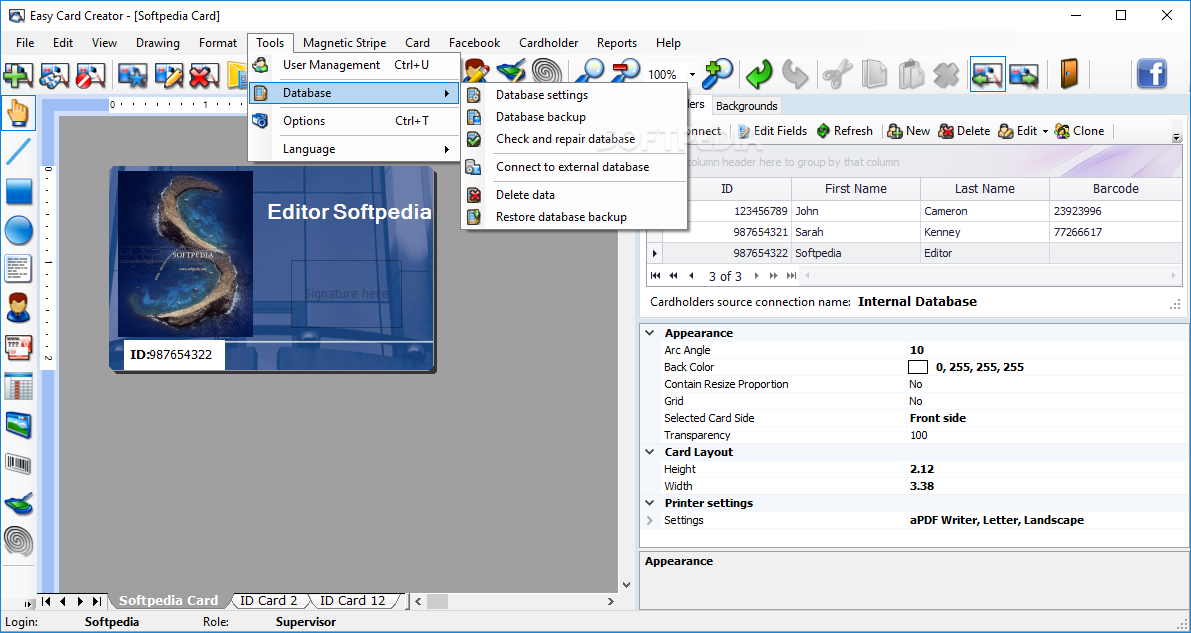
Task: Click the cardholder toolbar overflow arrow
Action: point(1177,138)
